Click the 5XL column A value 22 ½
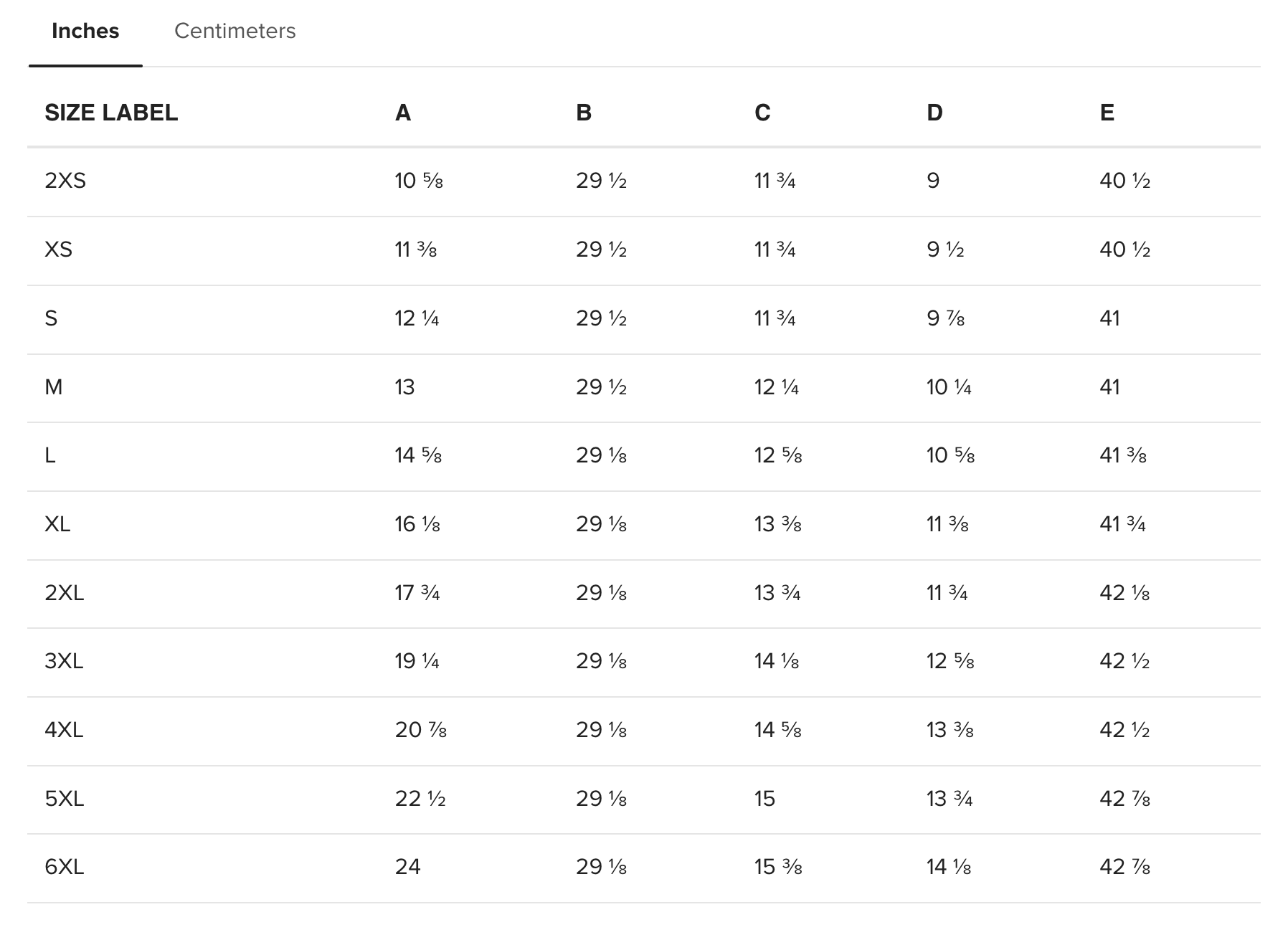 click(x=420, y=799)
